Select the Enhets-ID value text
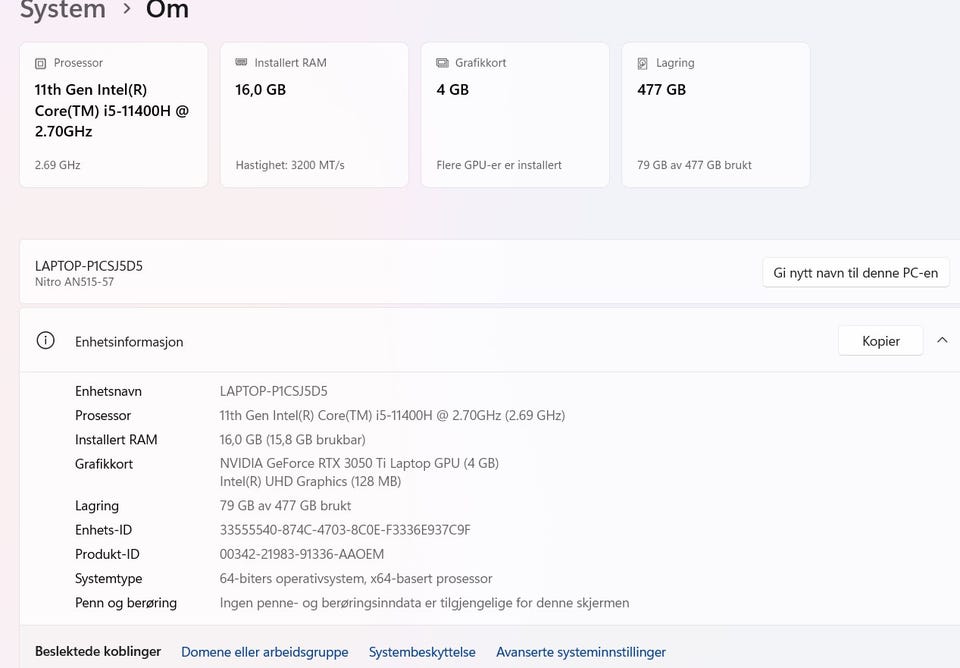Screen dimensions: 960x668 click(345, 530)
